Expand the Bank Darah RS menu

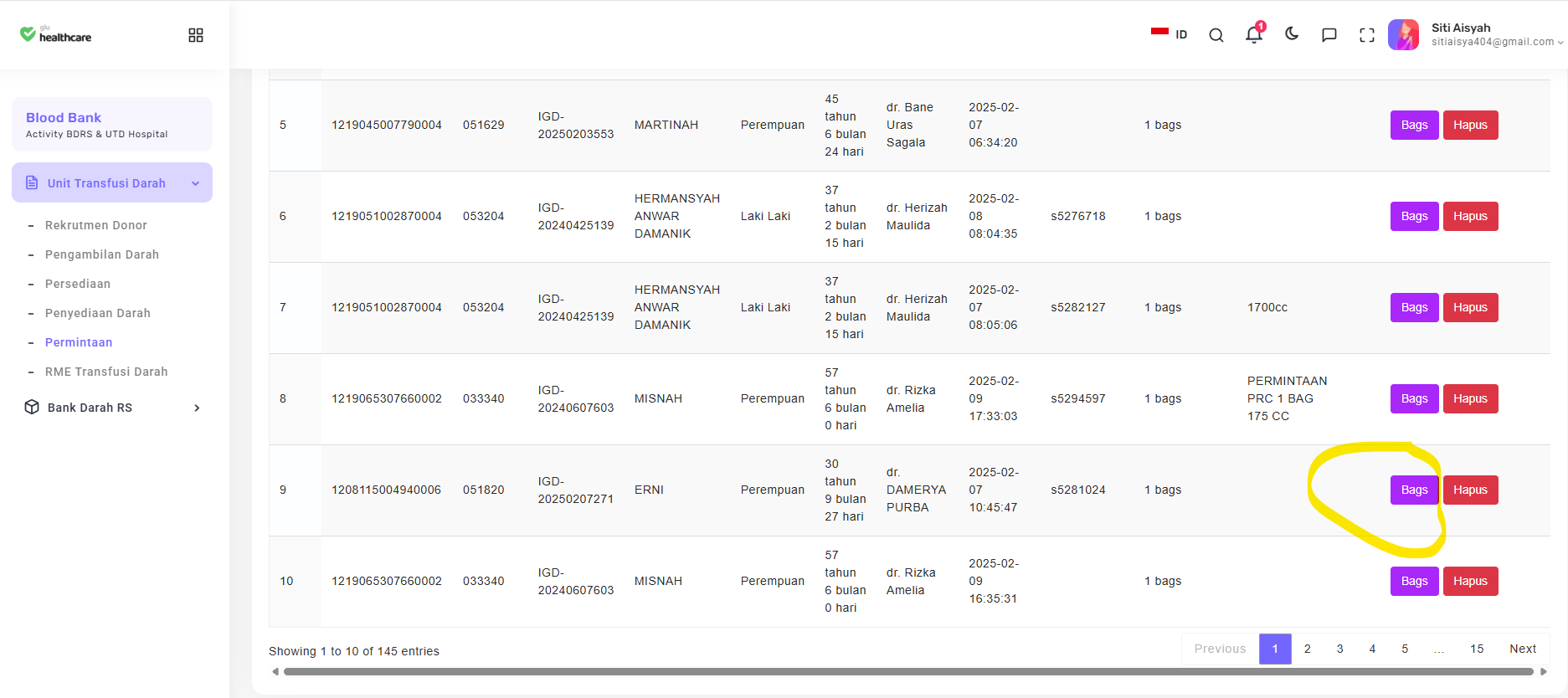[x=112, y=408]
